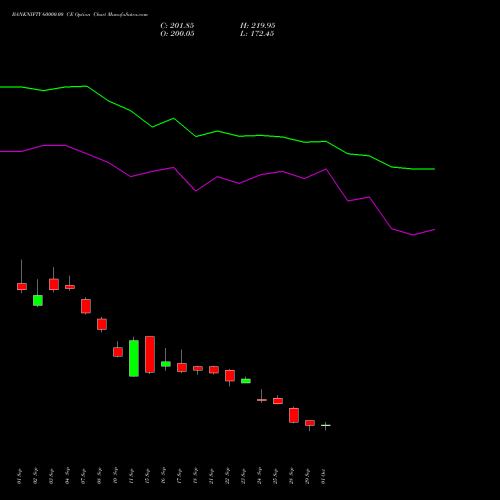Click the close value C: 201.85
This screenshot has height=500, width=500.
click(177, 26)
